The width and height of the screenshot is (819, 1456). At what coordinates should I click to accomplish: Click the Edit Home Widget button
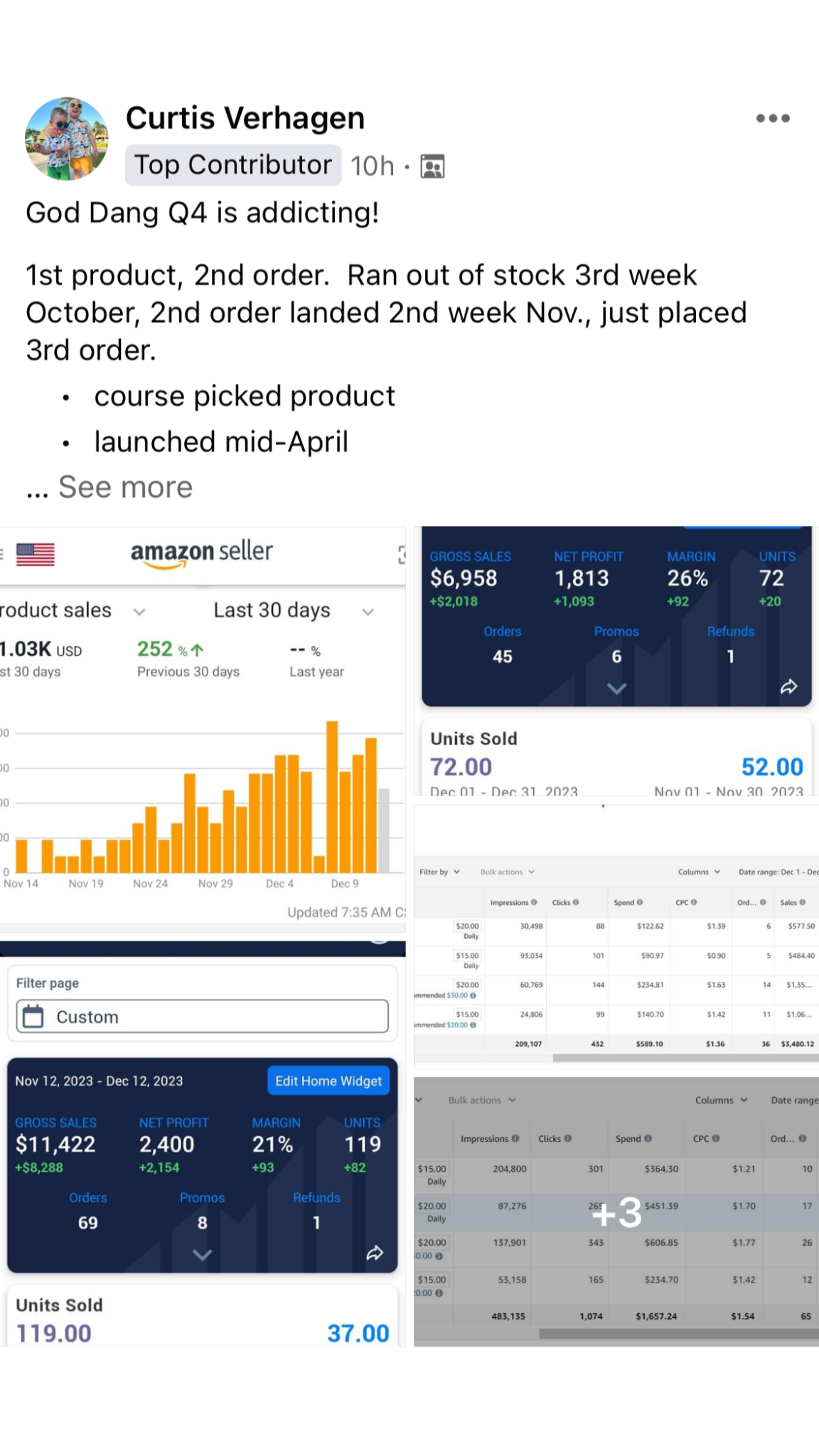[328, 1081]
